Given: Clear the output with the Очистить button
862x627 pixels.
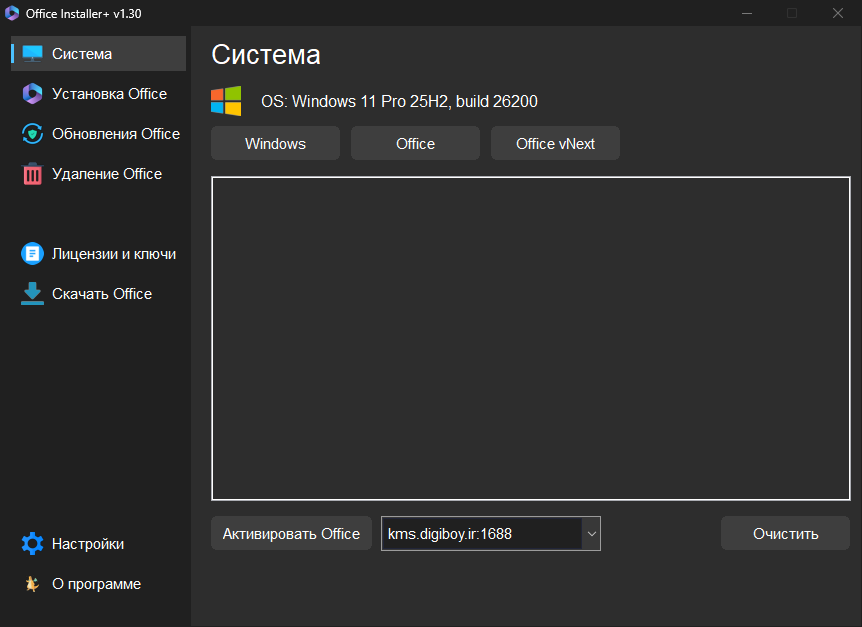Looking at the screenshot, I should tap(785, 534).
